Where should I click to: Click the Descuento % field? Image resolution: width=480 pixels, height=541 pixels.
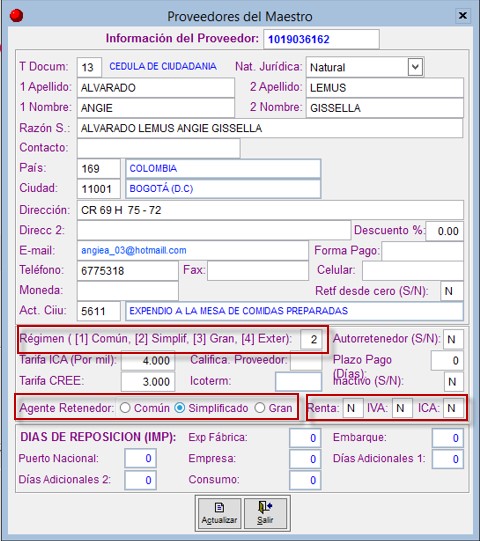[444, 231]
